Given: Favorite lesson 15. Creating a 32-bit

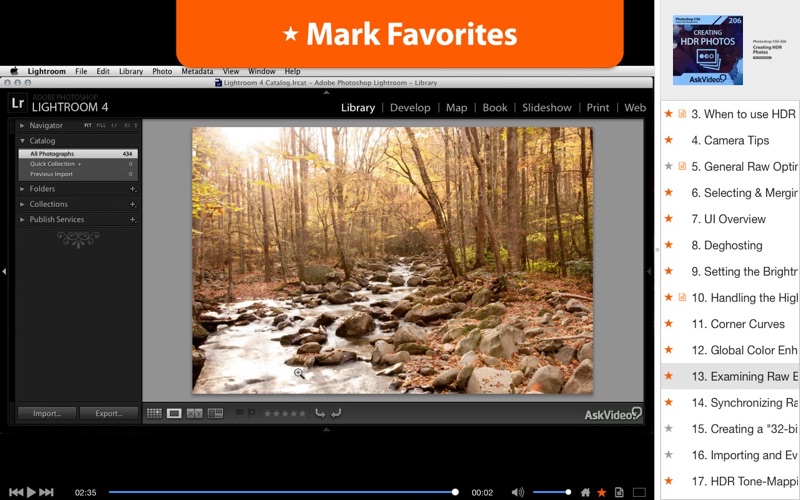Looking at the screenshot, I should point(668,429).
